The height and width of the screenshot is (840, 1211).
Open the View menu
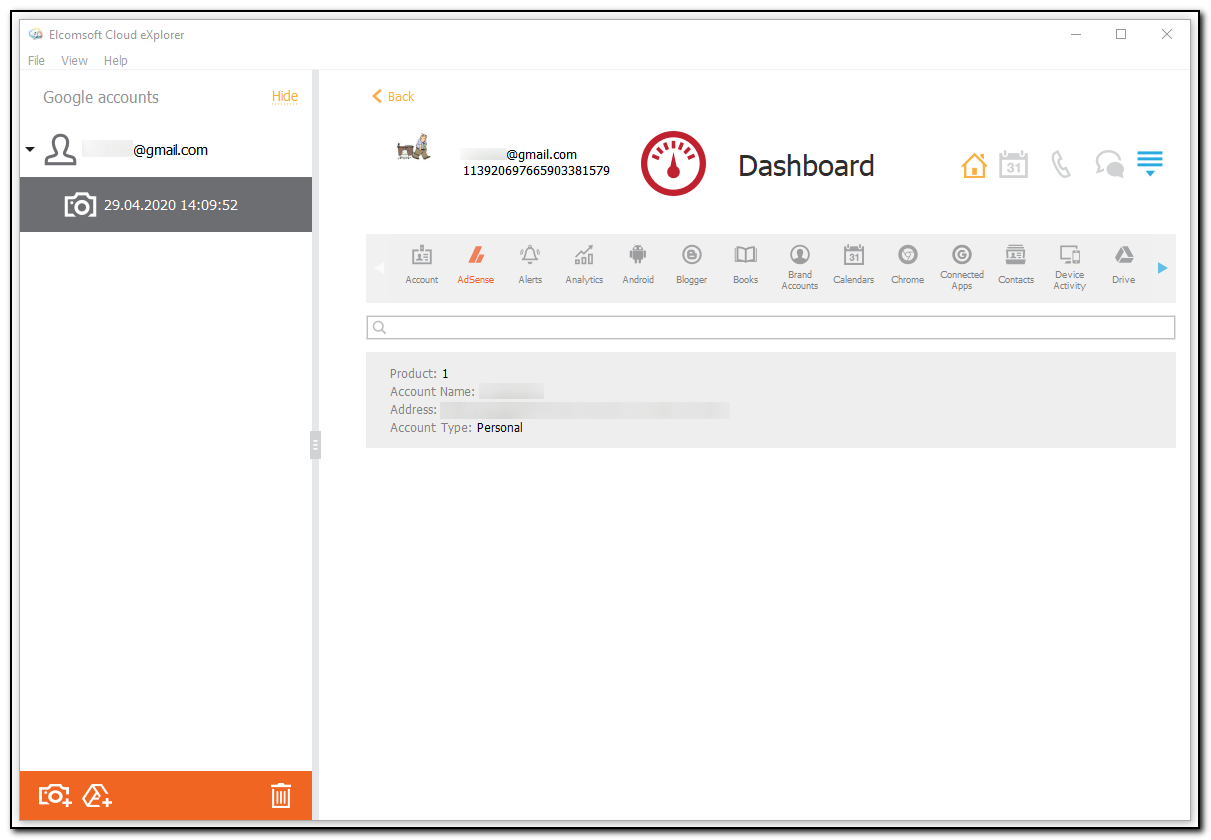pos(74,60)
